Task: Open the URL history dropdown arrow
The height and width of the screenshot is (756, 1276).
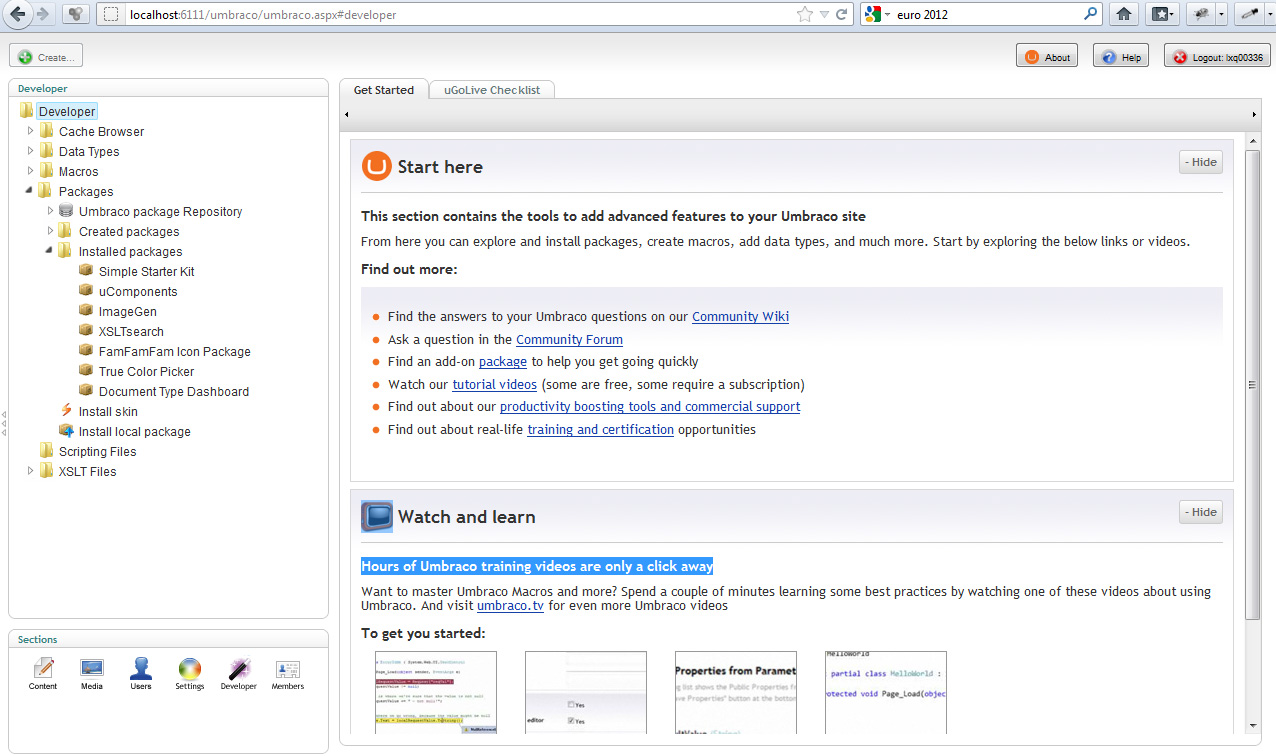Action: [x=824, y=15]
